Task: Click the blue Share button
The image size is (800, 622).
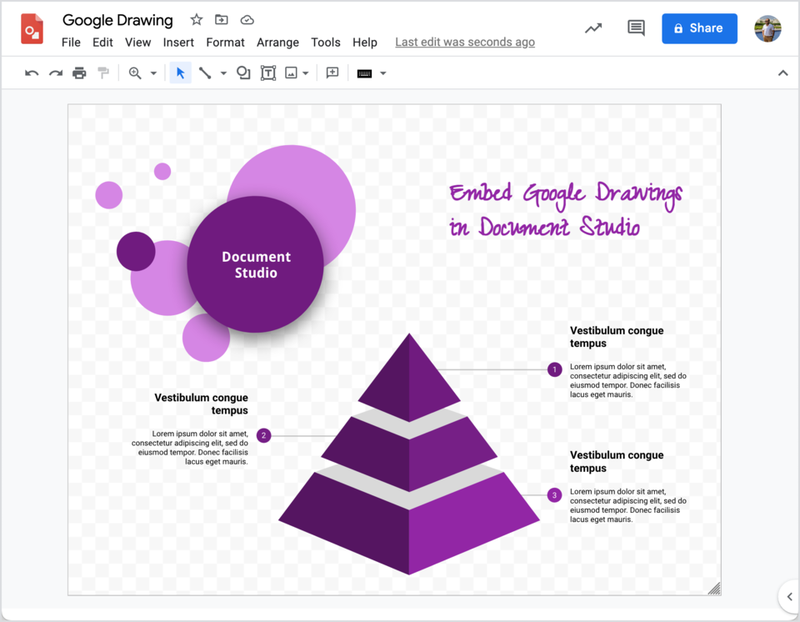Action: (699, 27)
